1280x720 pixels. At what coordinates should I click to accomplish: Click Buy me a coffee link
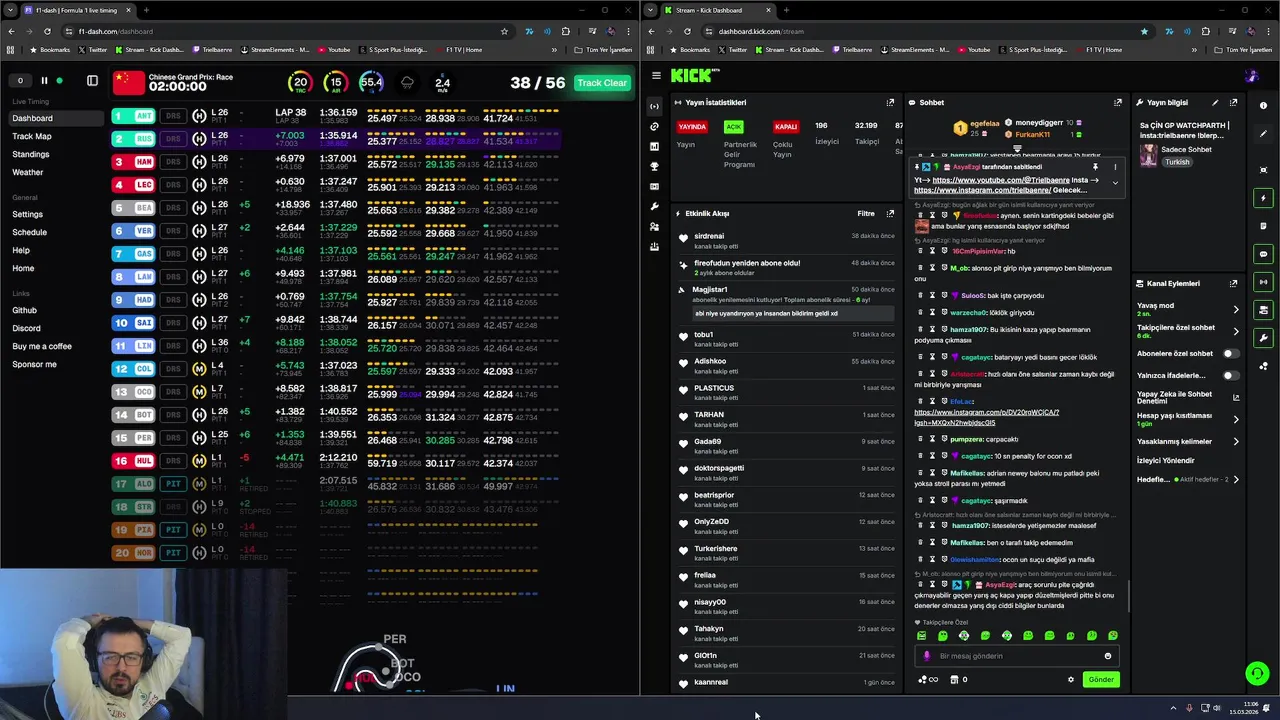pyautogui.click(x=42, y=346)
